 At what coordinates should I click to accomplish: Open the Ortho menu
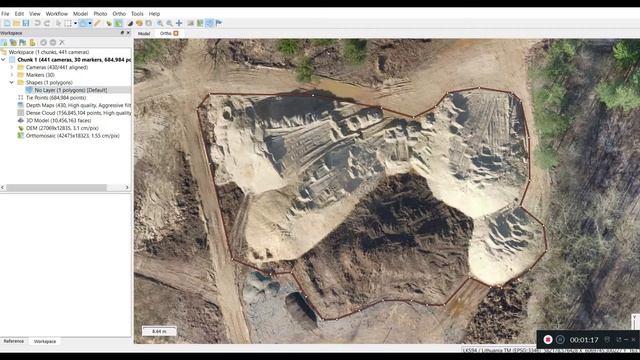pyautogui.click(x=119, y=14)
